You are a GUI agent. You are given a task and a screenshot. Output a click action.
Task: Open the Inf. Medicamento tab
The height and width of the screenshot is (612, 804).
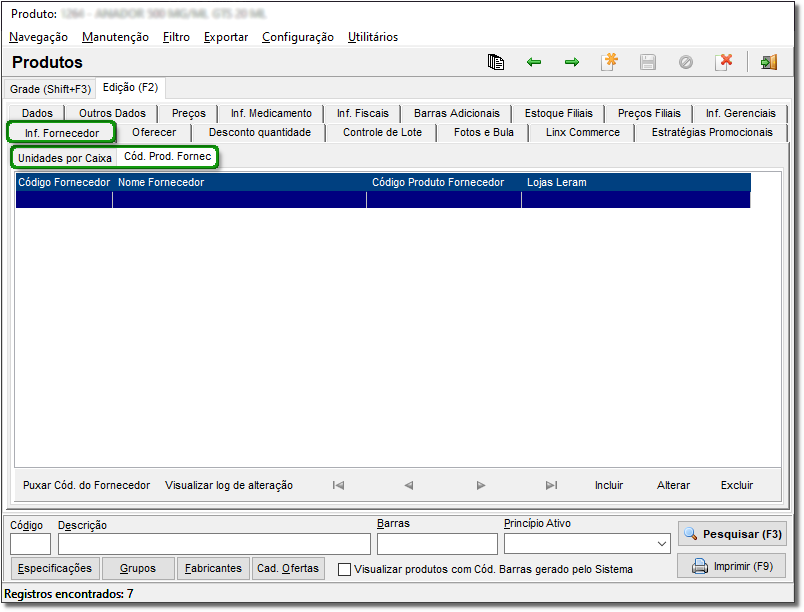(x=271, y=113)
